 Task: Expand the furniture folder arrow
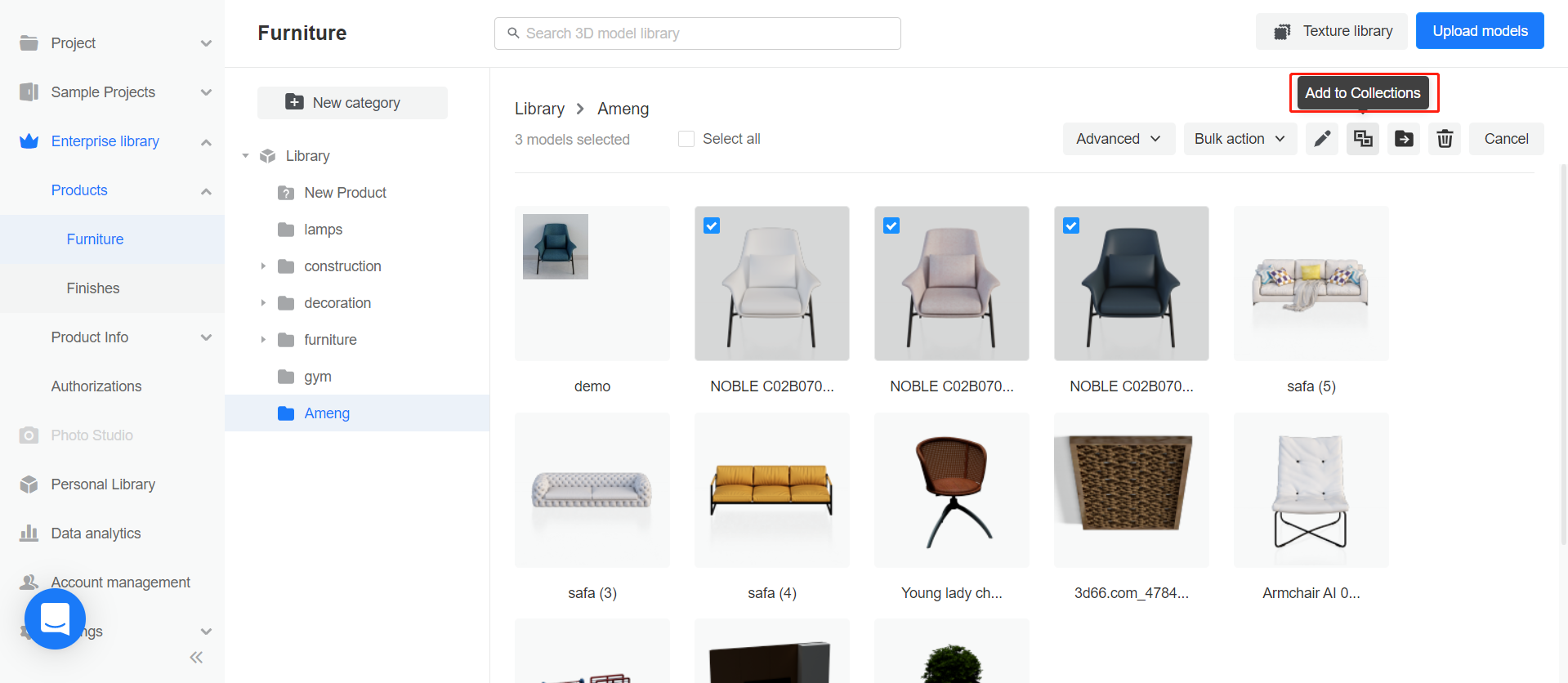(x=263, y=340)
